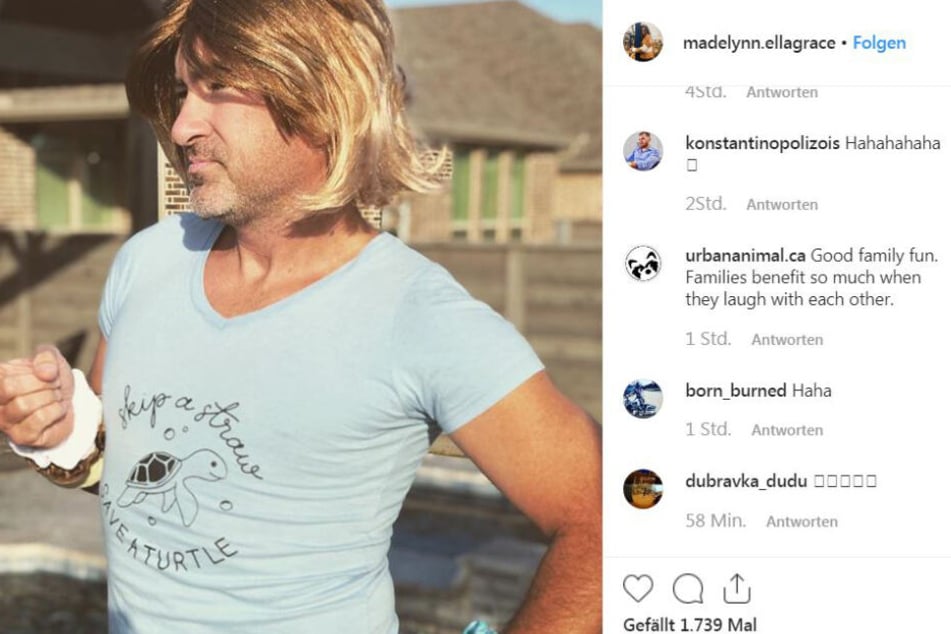Like the post with the heart icon

pyautogui.click(x=638, y=588)
